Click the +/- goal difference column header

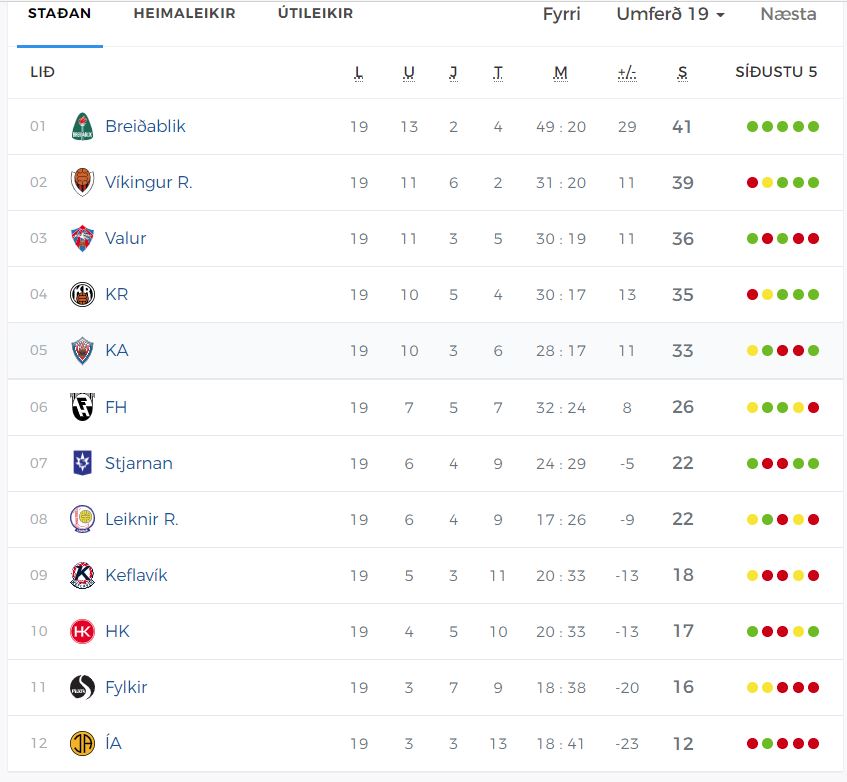[x=627, y=72]
